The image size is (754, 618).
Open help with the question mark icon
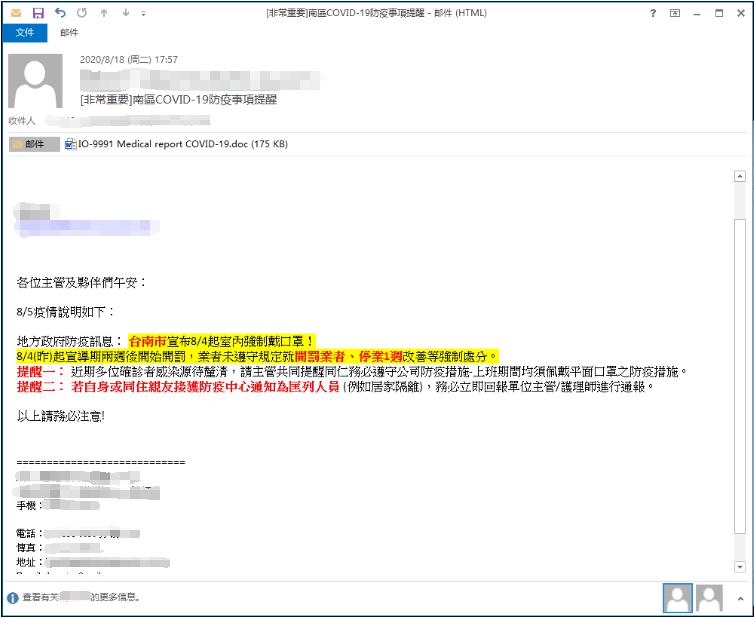pyautogui.click(x=653, y=13)
